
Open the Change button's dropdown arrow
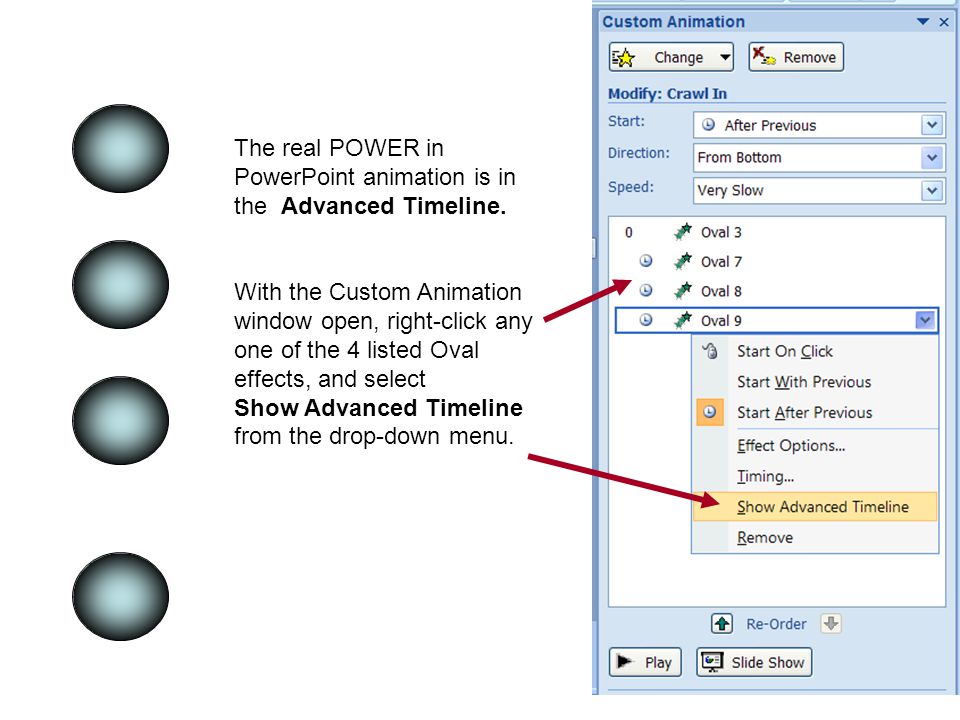tap(725, 58)
